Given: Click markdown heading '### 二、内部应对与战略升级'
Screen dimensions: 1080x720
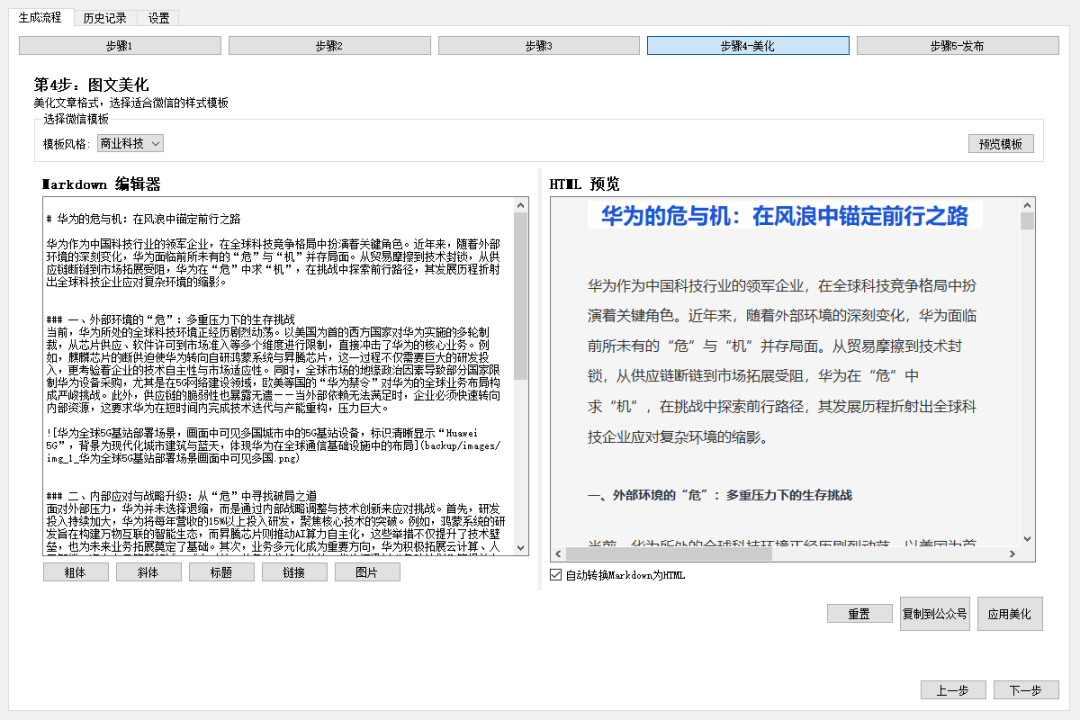Looking at the screenshot, I should [182, 495].
